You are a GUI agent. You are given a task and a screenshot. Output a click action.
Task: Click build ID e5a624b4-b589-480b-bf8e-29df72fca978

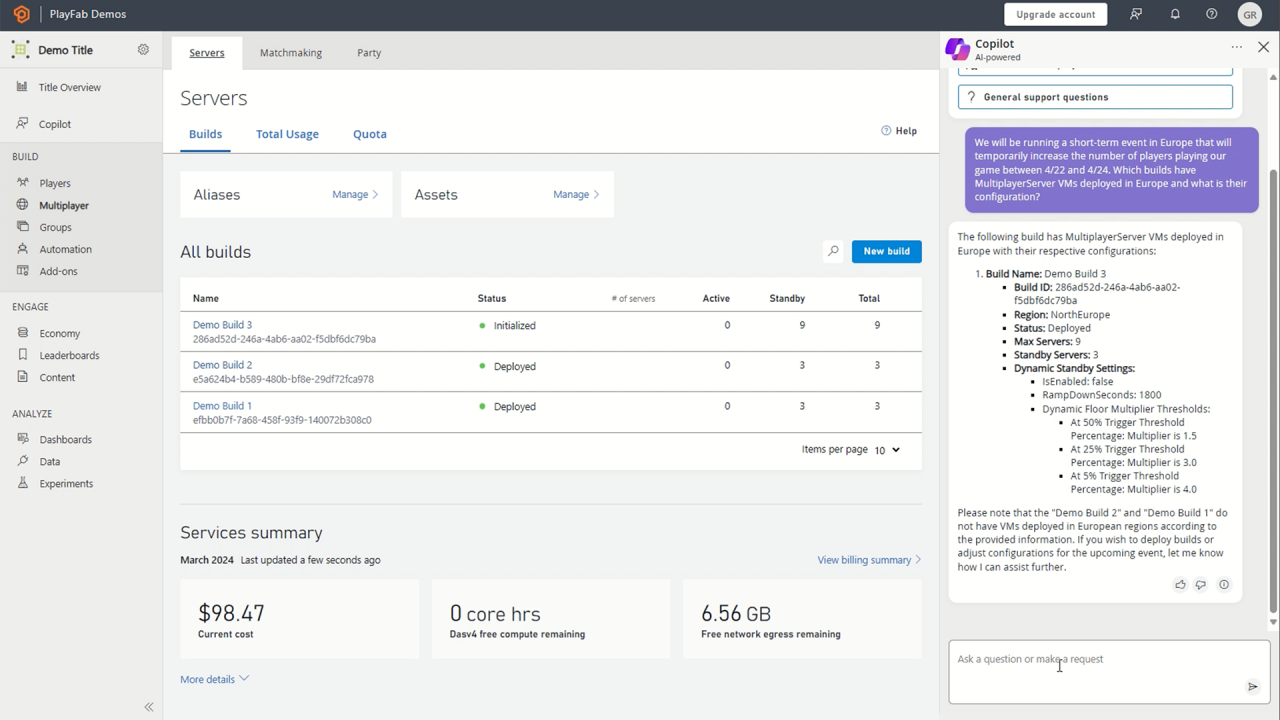(x=283, y=379)
